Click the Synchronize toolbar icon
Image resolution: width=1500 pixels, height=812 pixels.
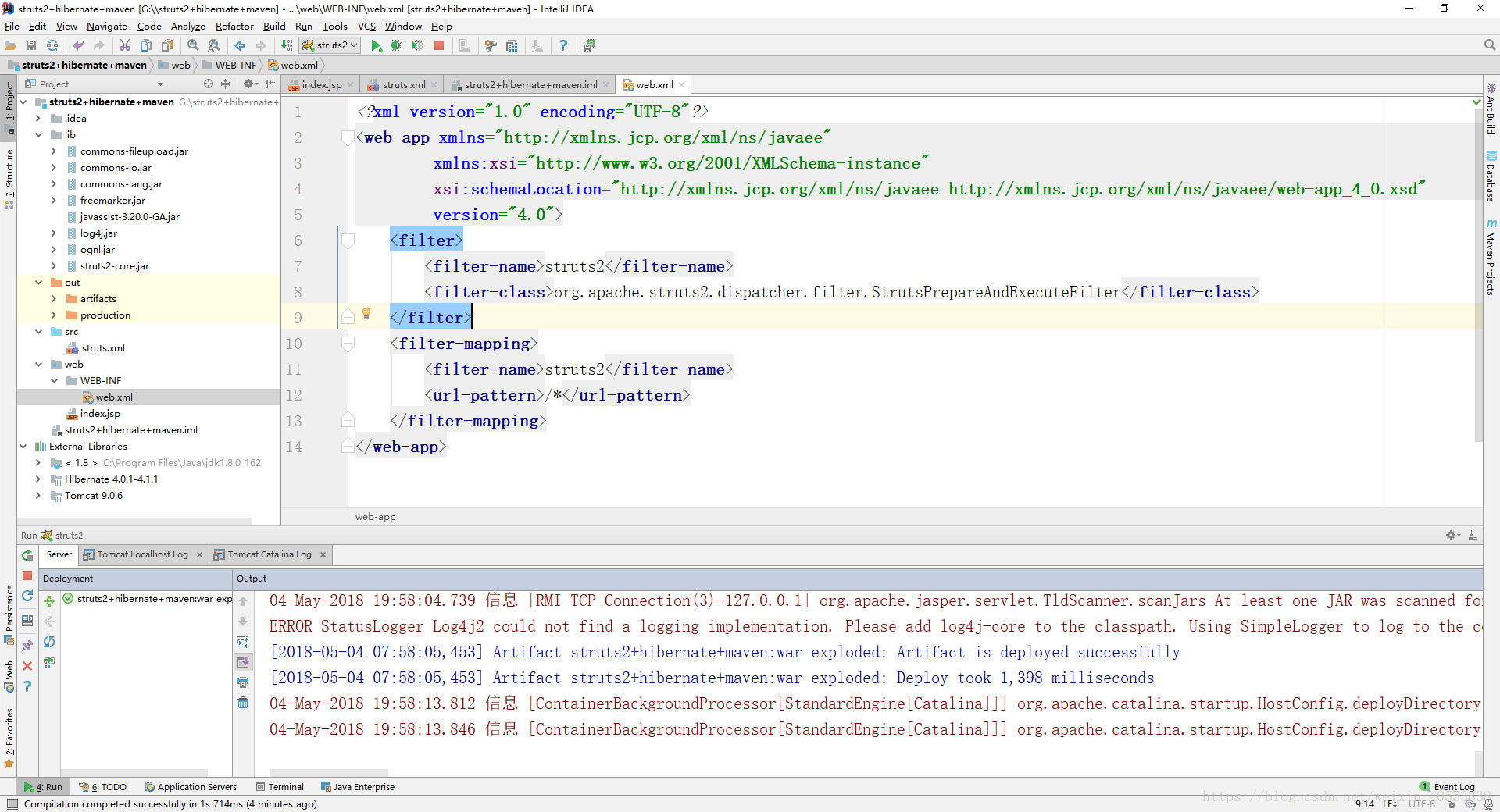click(x=52, y=45)
